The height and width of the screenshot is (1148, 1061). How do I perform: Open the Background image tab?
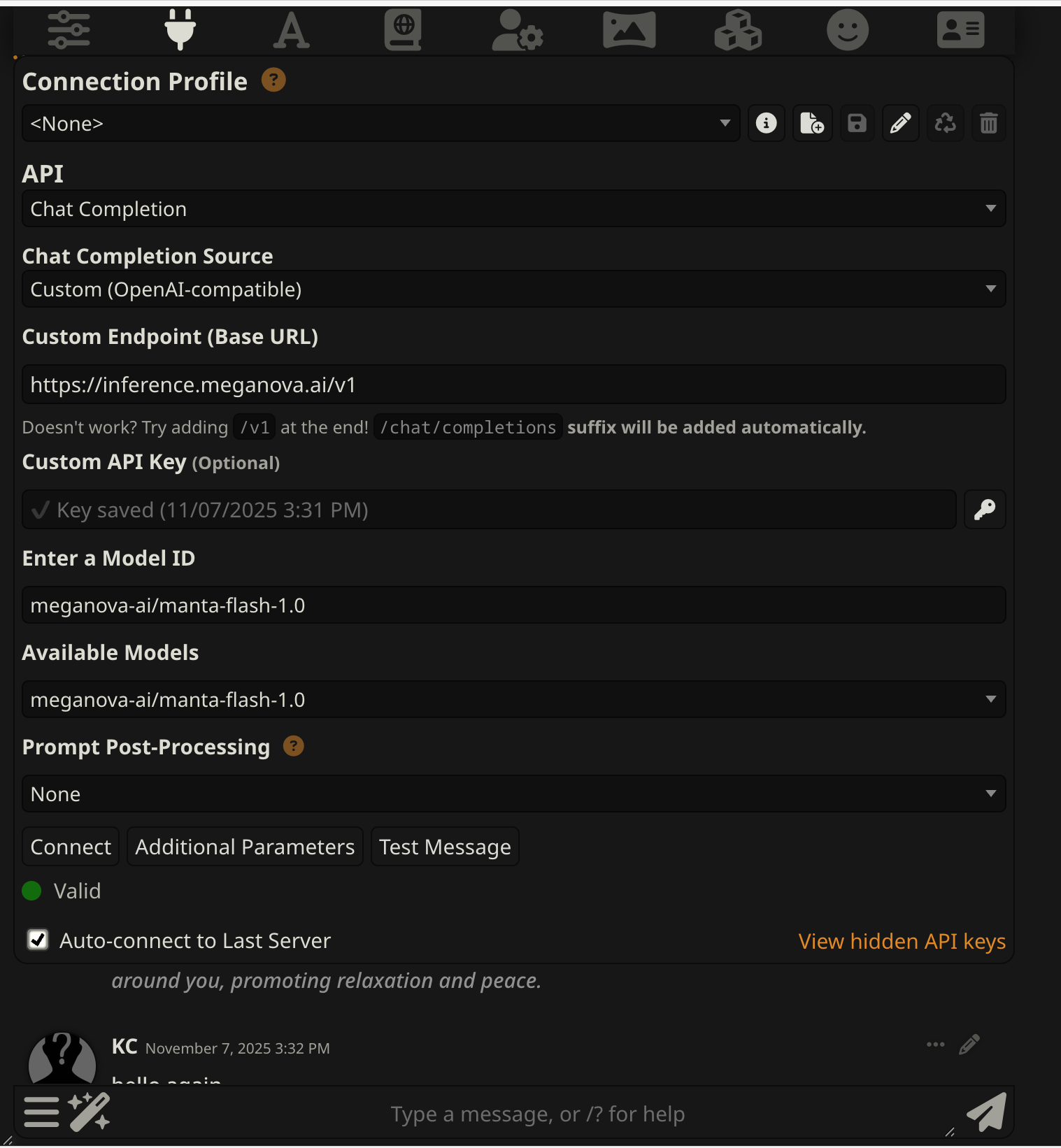[x=629, y=30]
